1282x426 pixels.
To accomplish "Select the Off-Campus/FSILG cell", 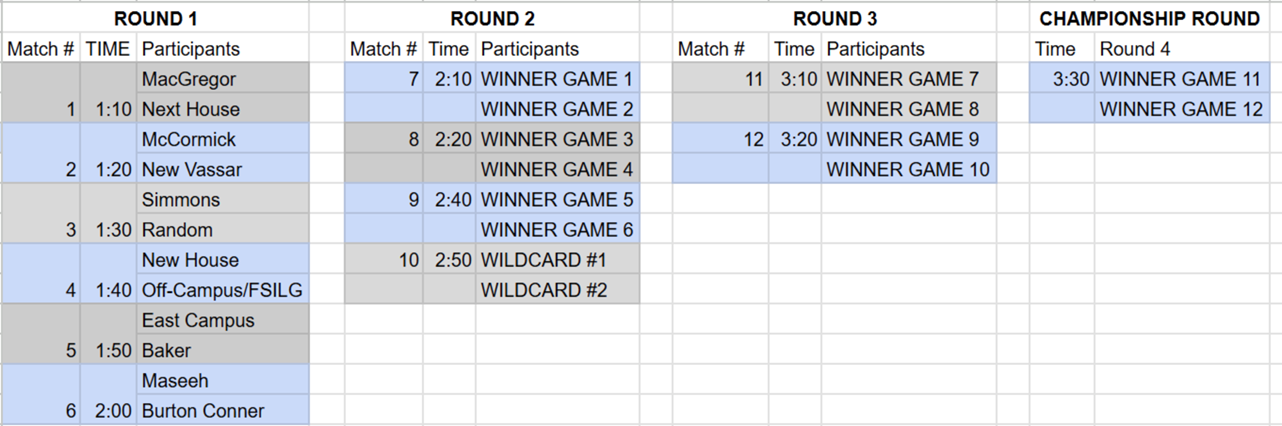I will click(x=222, y=290).
